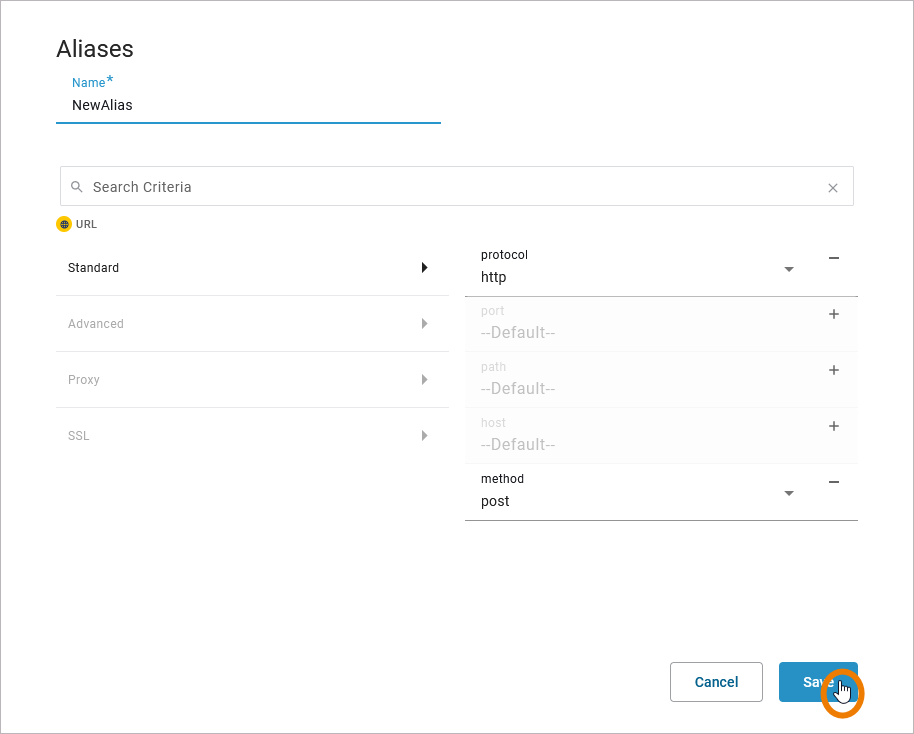Remove the protocol criterion with minus
Screen dimensions: 914x734
pos(834,258)
